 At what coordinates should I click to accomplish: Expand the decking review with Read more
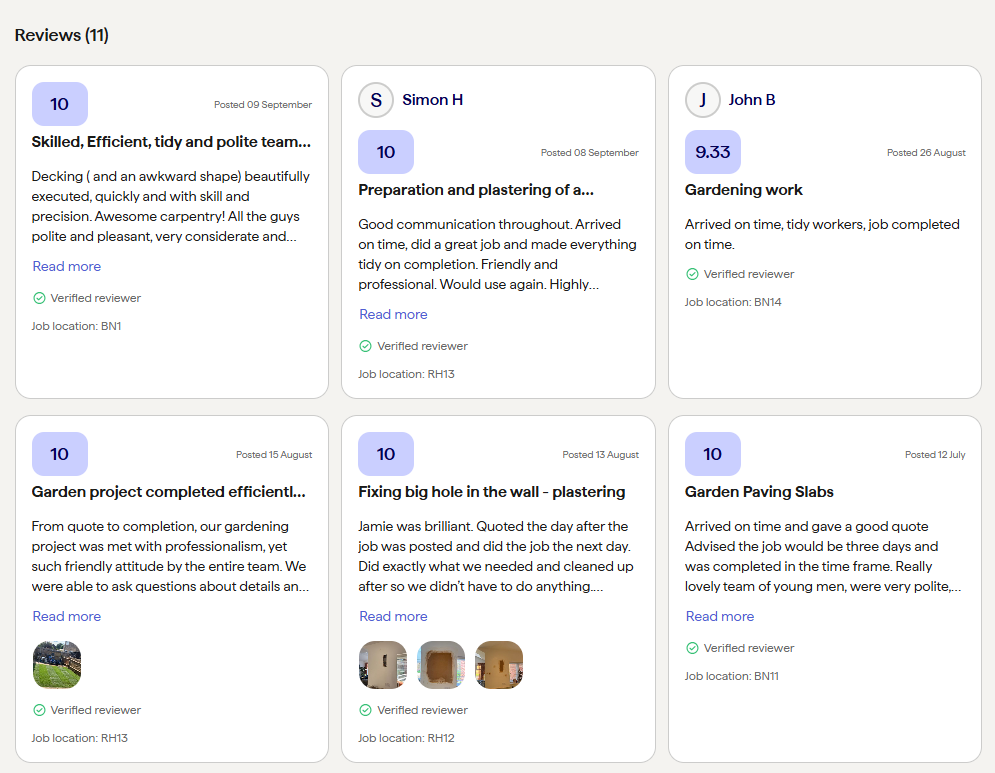click(67, 266)
